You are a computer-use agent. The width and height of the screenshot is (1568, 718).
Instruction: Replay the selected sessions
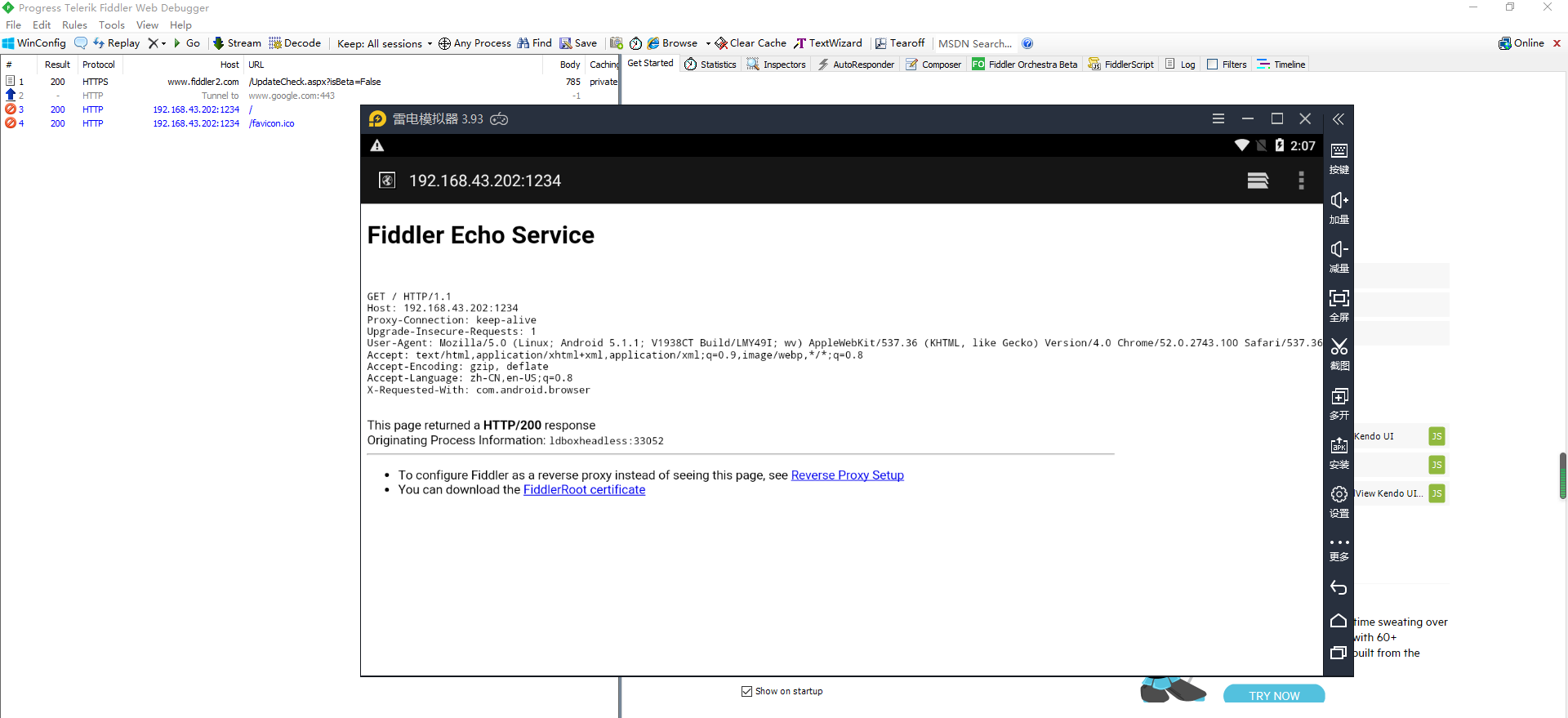(116, 43)
